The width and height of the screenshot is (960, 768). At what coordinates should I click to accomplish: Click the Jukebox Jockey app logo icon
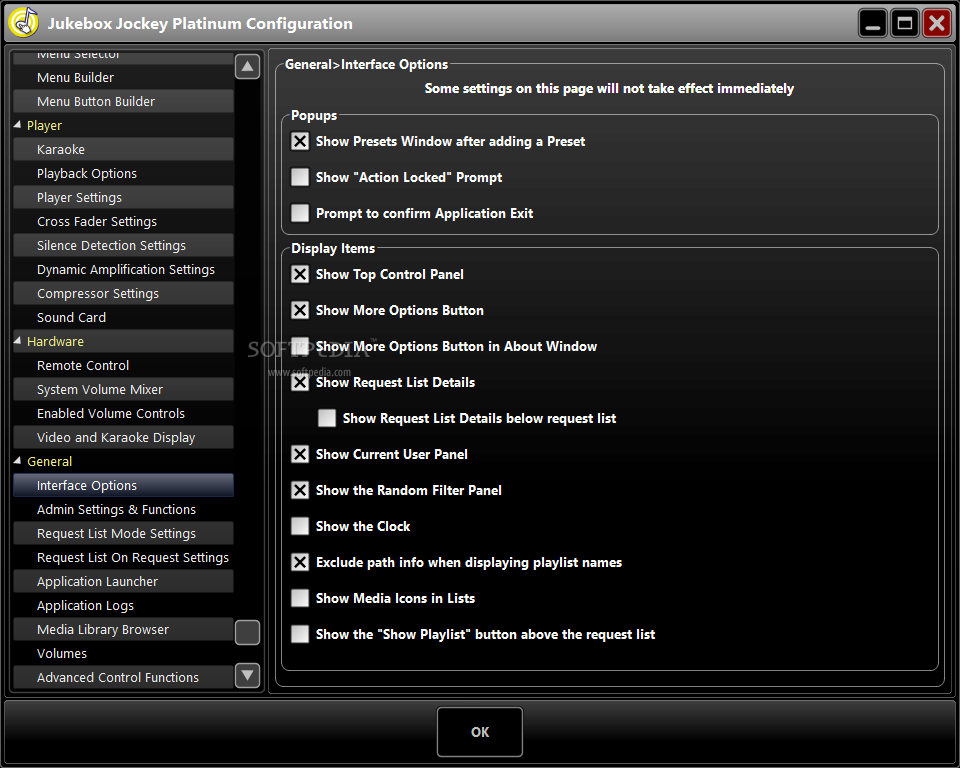point(24,23)
